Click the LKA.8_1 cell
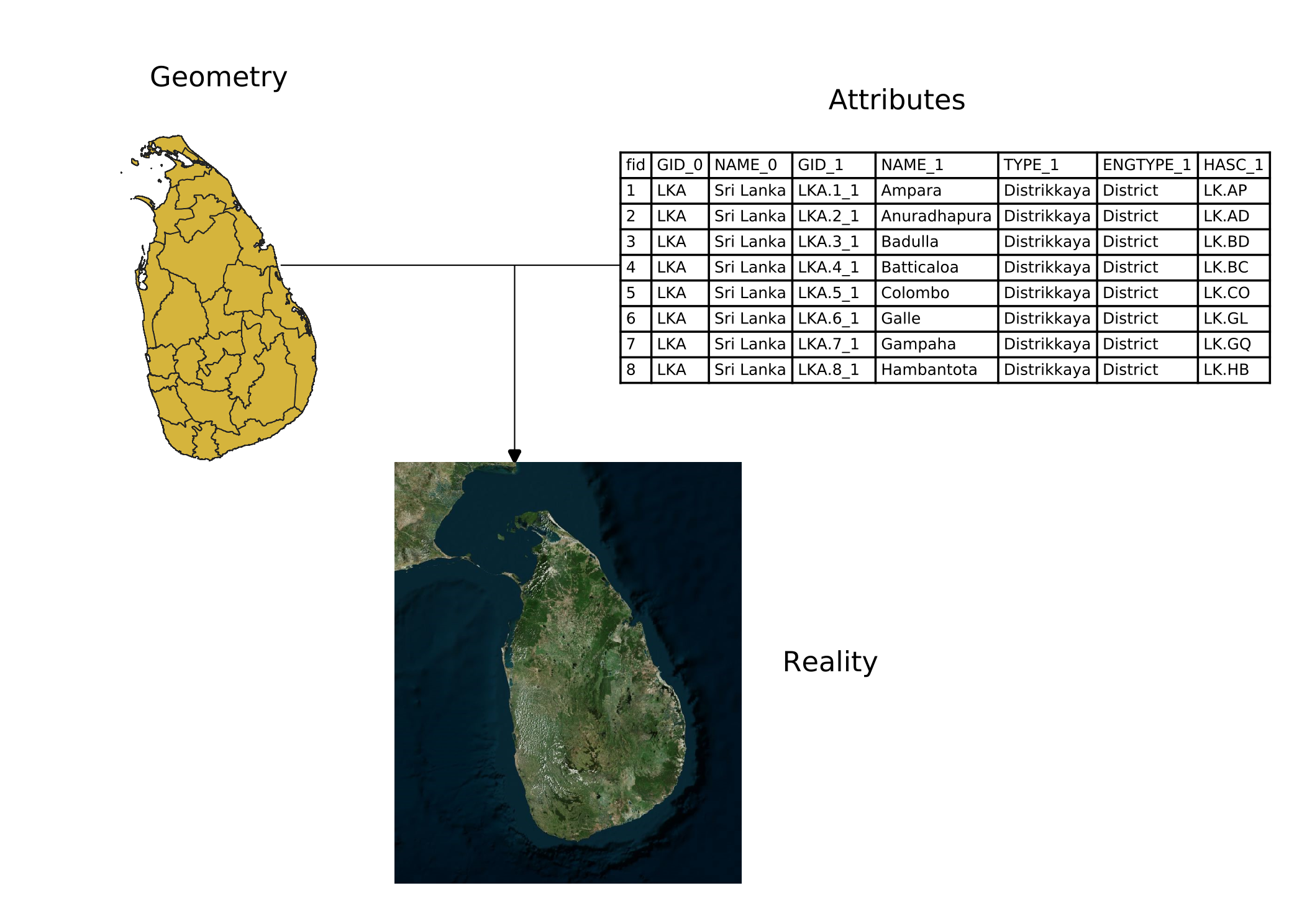 pyautogui.click(x=834, y=370)
